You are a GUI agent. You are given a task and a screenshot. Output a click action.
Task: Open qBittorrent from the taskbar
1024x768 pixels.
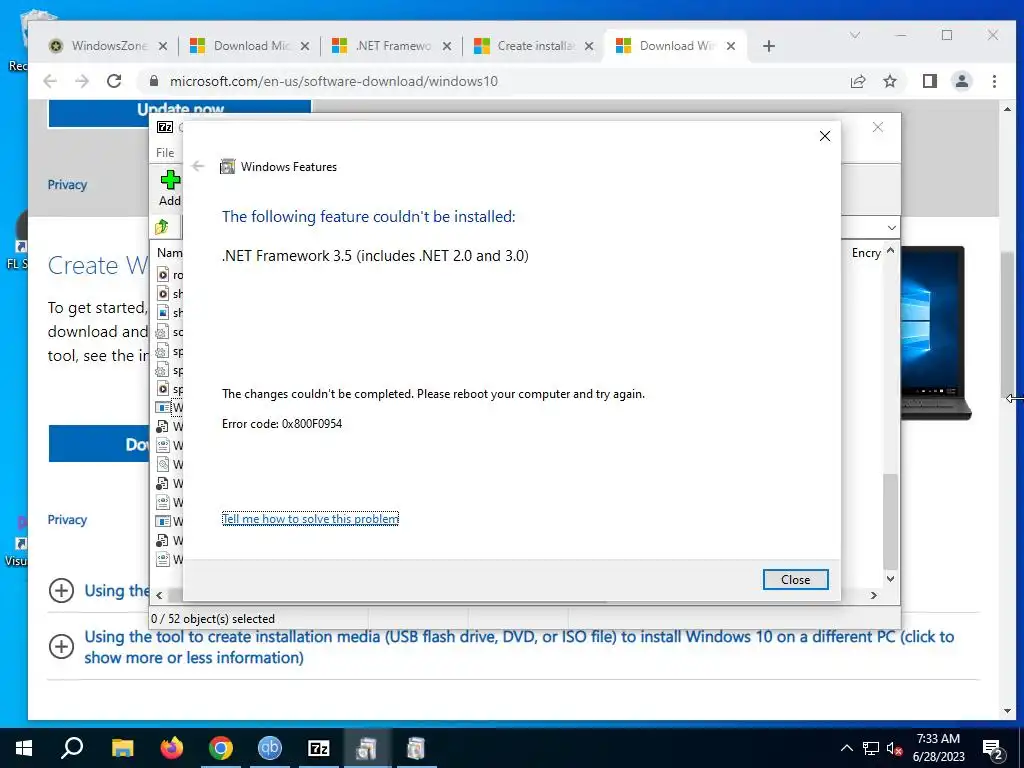click(x=269, y=748)
